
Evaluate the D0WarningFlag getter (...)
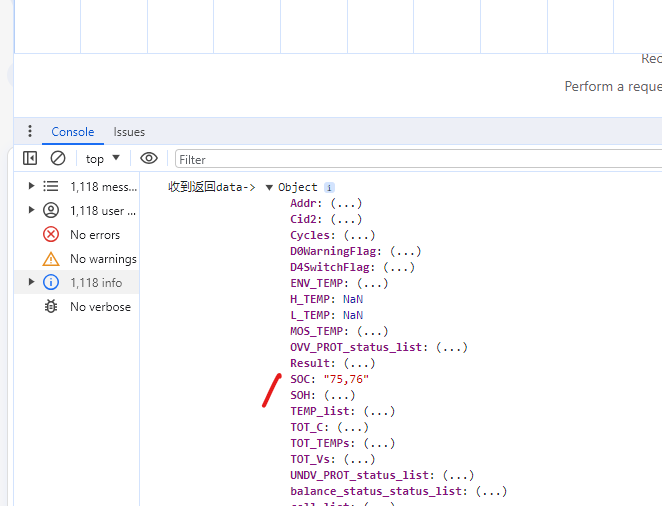[405, 252]
